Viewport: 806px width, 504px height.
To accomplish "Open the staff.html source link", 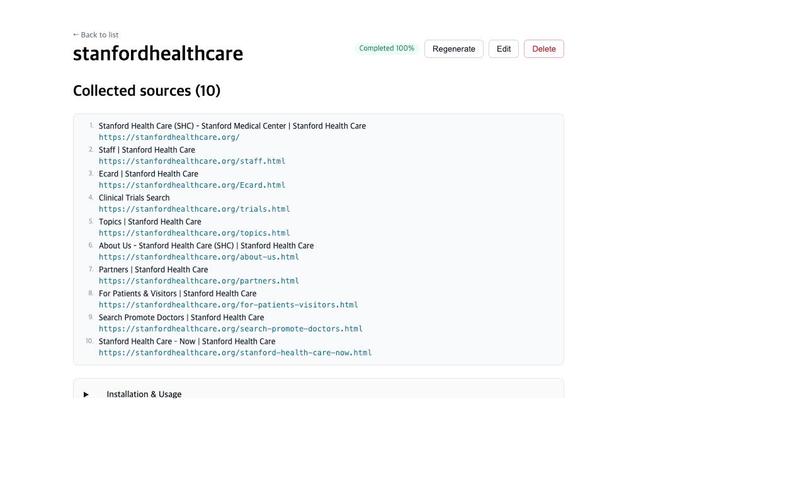I will pyautogui.click(x=192, y=161).
